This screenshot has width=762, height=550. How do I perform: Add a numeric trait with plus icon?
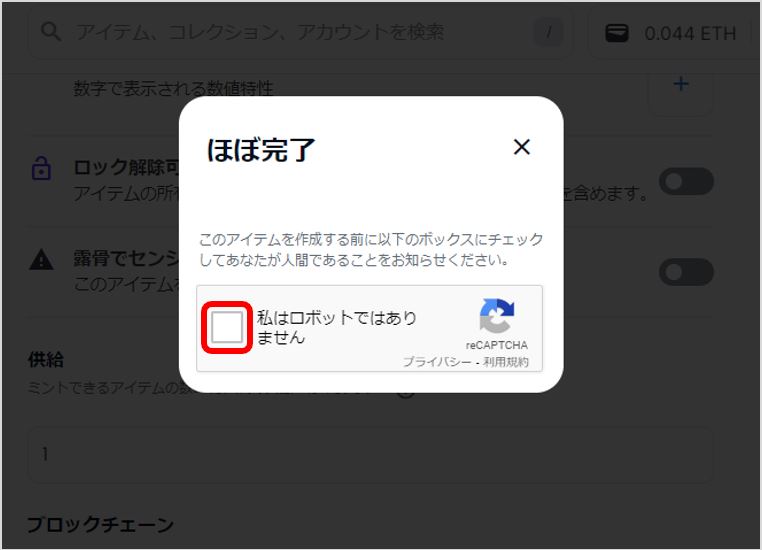[681, 84]
